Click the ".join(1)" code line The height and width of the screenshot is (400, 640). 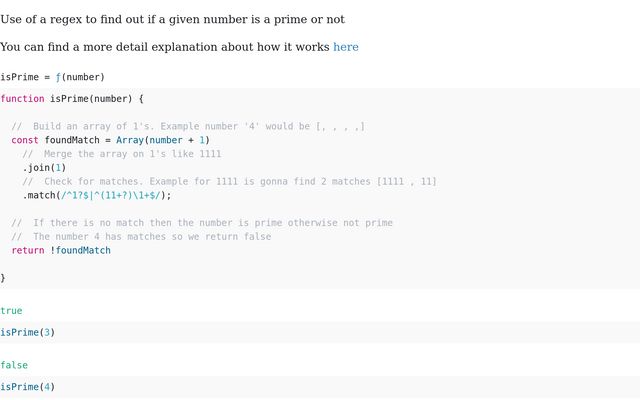[44, 168]
